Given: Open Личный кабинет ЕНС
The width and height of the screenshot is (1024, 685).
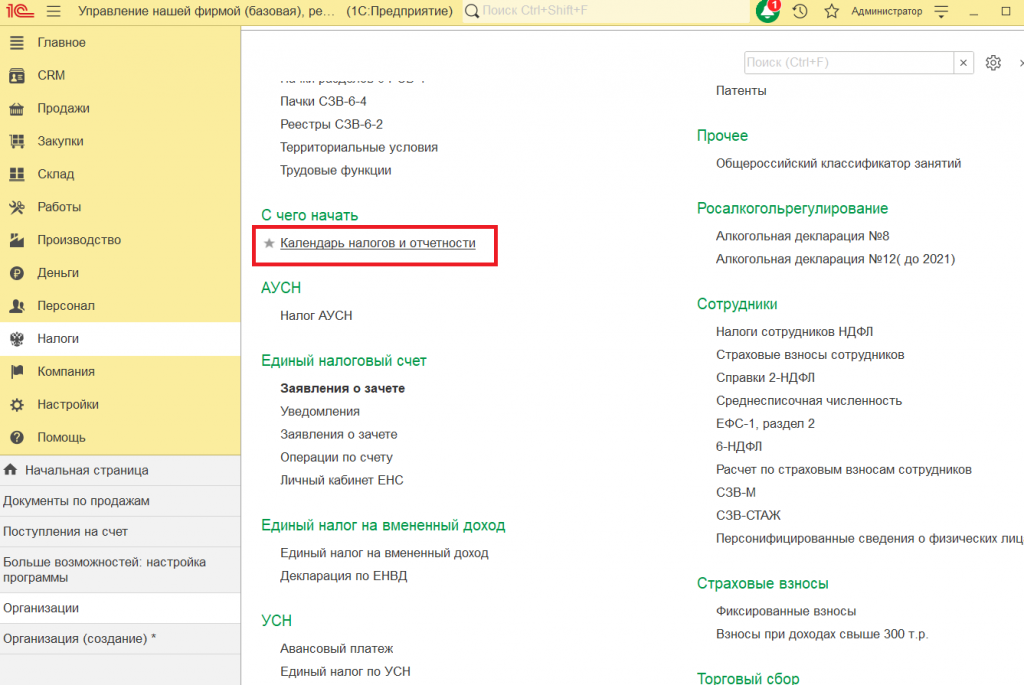Looking at the screenshot, I should [x=342, y=480].
